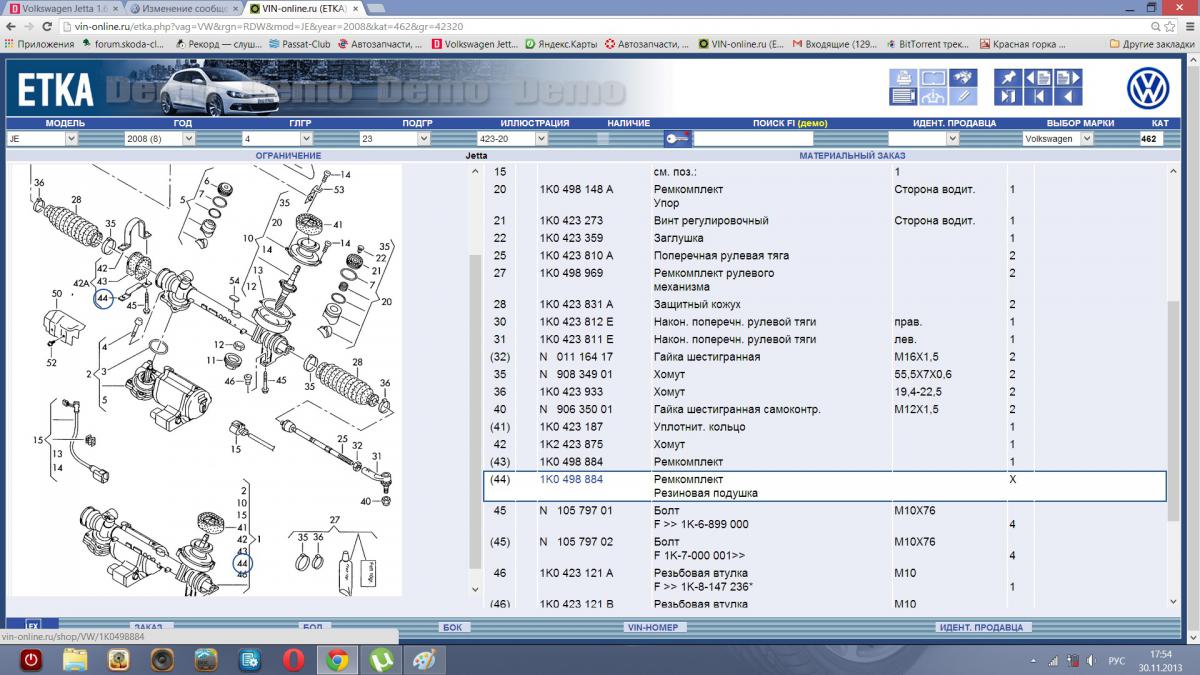Image resolution: width=1200 pixels, height=675 pixels.
Task: Click the single left arrow back icon
Action: click(x=1068, y=97)
